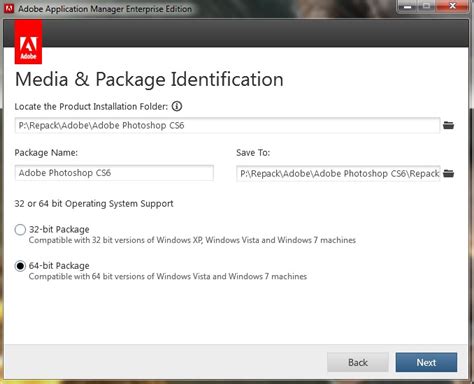Click into the Package Name field
Viewport: 474px width, 384px height.
[x=114, y=173]
